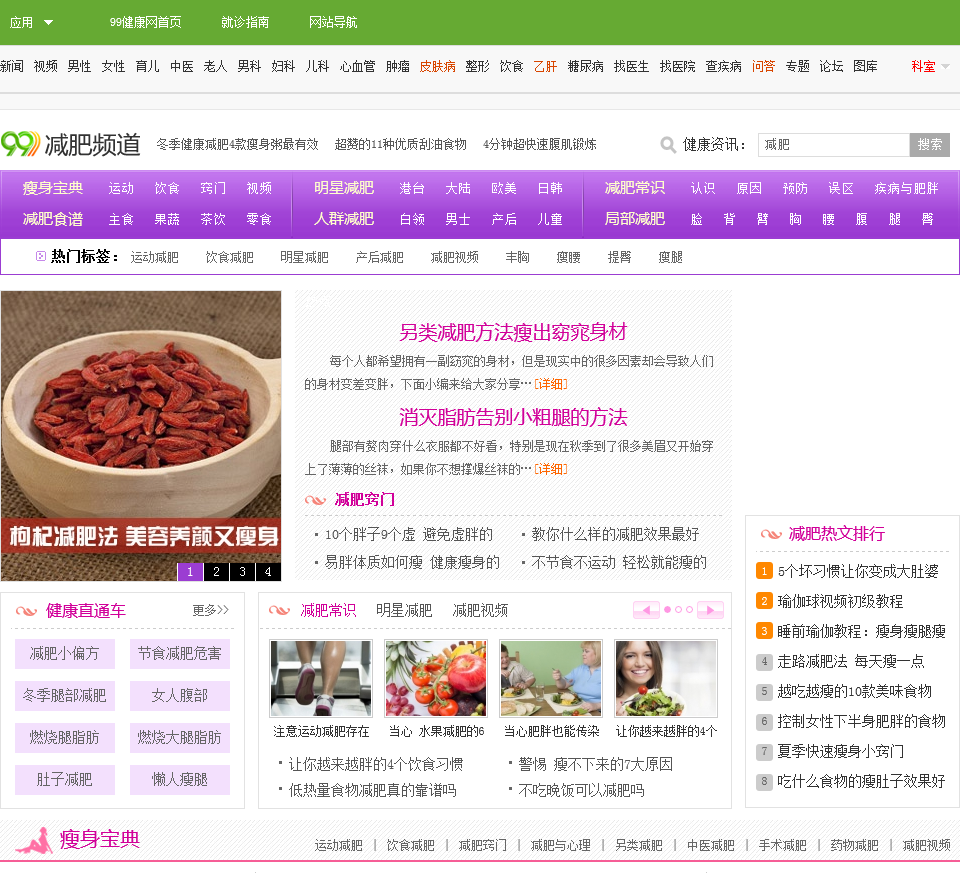Click the previous arrow in tab pager
960x873 pixels.
click(646, 610)
